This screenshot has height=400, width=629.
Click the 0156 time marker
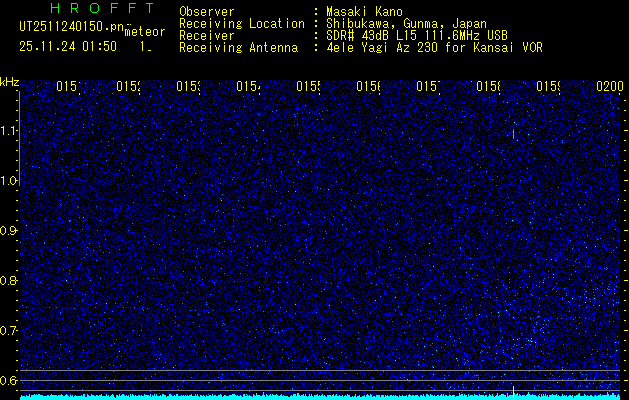368,86
